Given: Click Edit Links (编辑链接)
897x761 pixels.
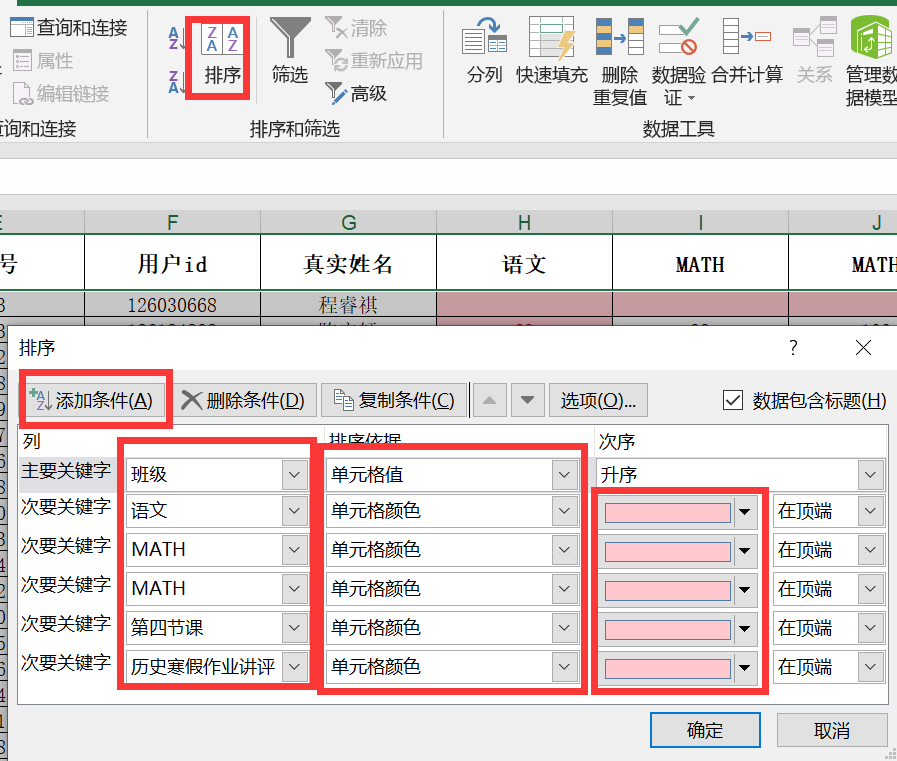Looking at the screenshot, I should click(x=61, y=94).
